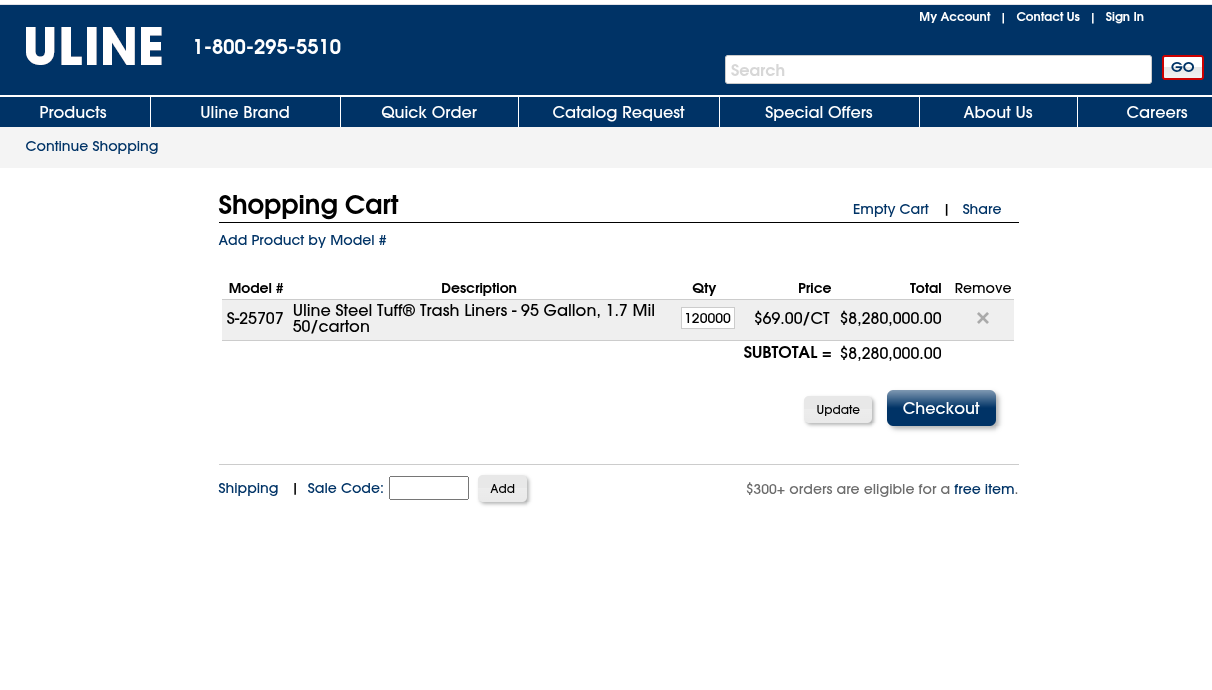Click the phone number 1-800-295-5510
Screen dimensions: 1212x690
point(267,47)
